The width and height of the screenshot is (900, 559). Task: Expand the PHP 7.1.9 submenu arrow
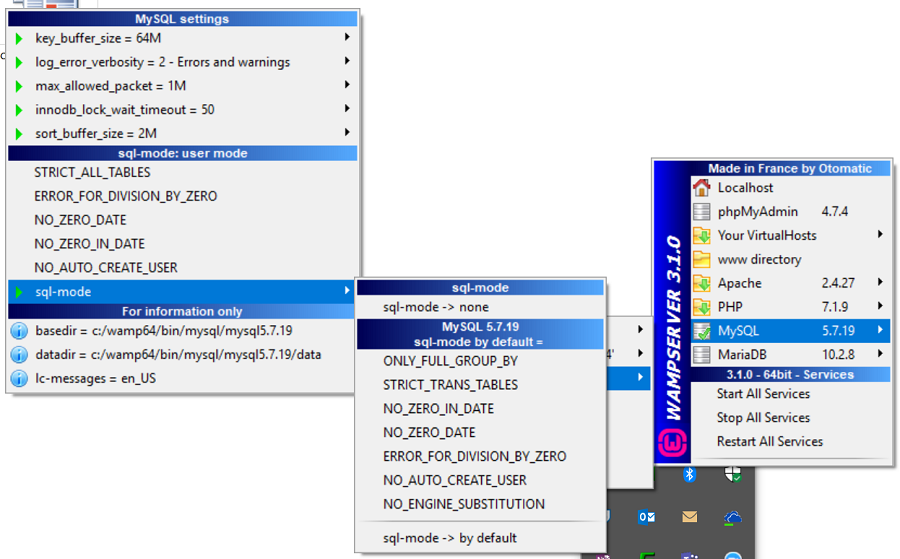(x=880, y=306)
